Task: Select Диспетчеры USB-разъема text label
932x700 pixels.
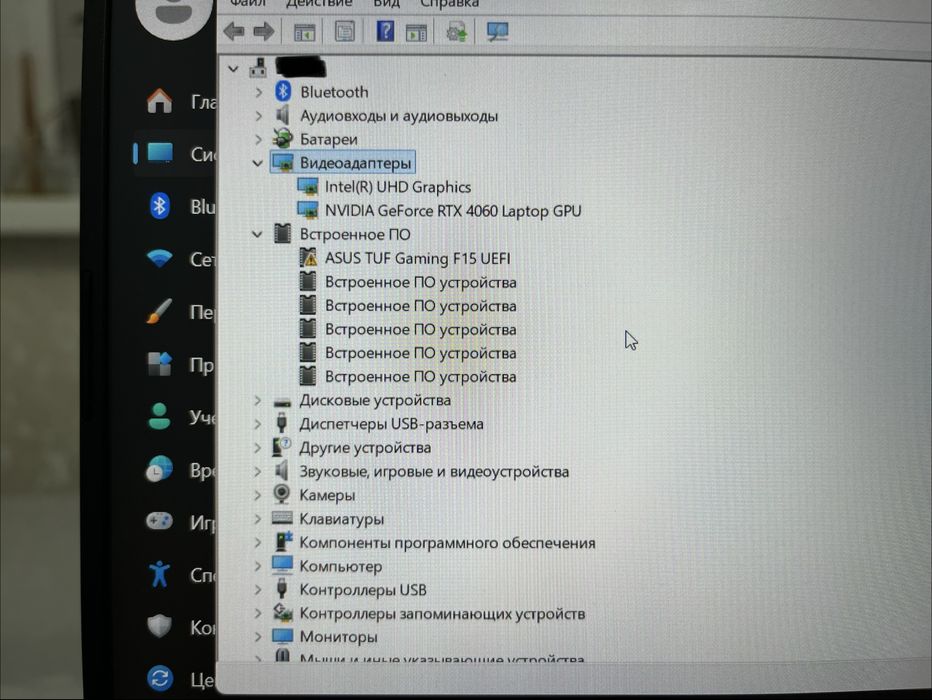Action: (x=391, y=424)
